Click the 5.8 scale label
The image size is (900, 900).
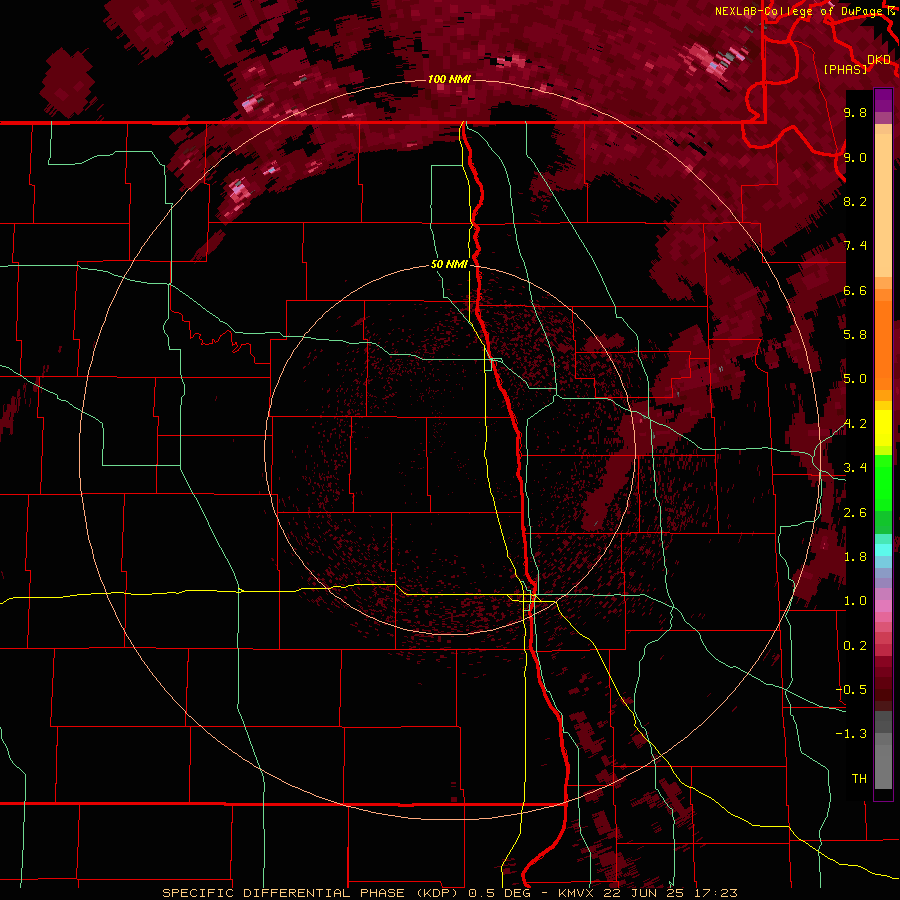pos(855,334)
